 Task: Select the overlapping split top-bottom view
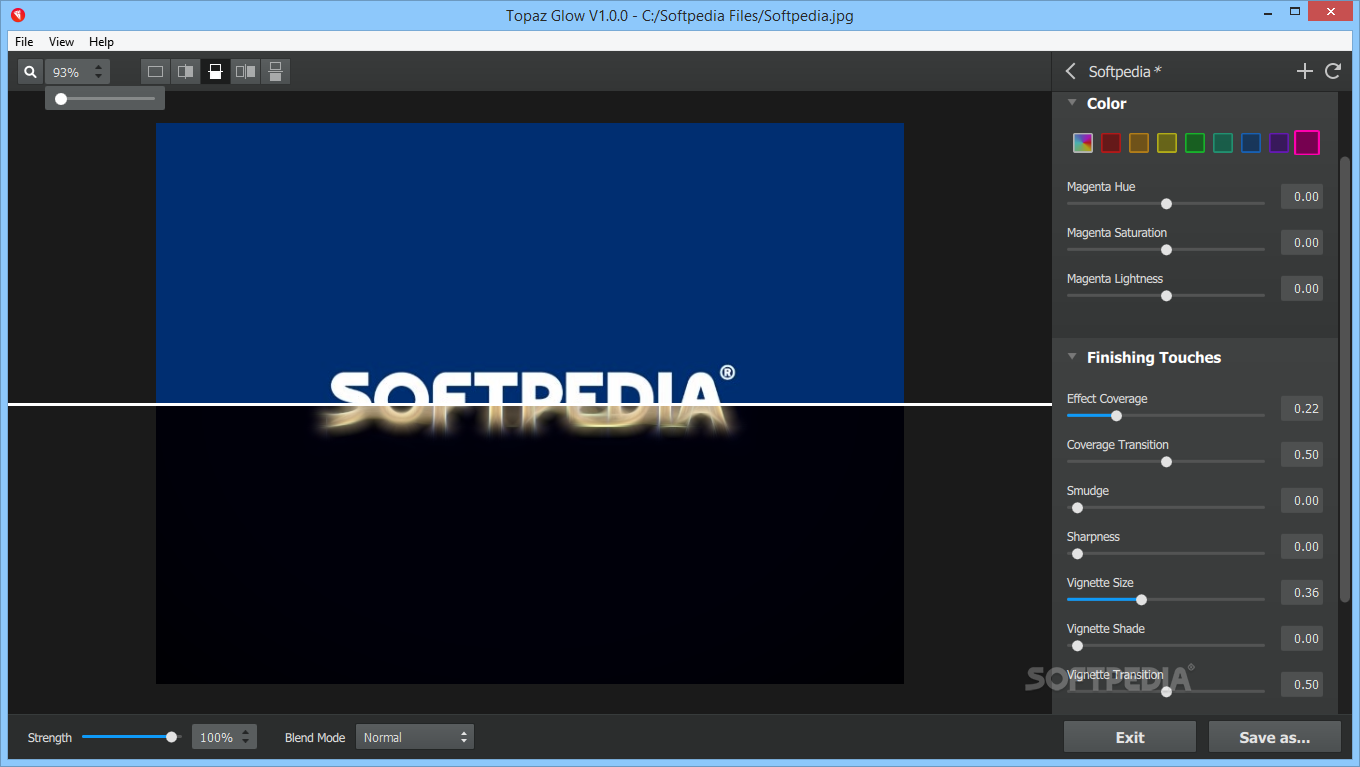pyautogui.click(x=215, y=71)
